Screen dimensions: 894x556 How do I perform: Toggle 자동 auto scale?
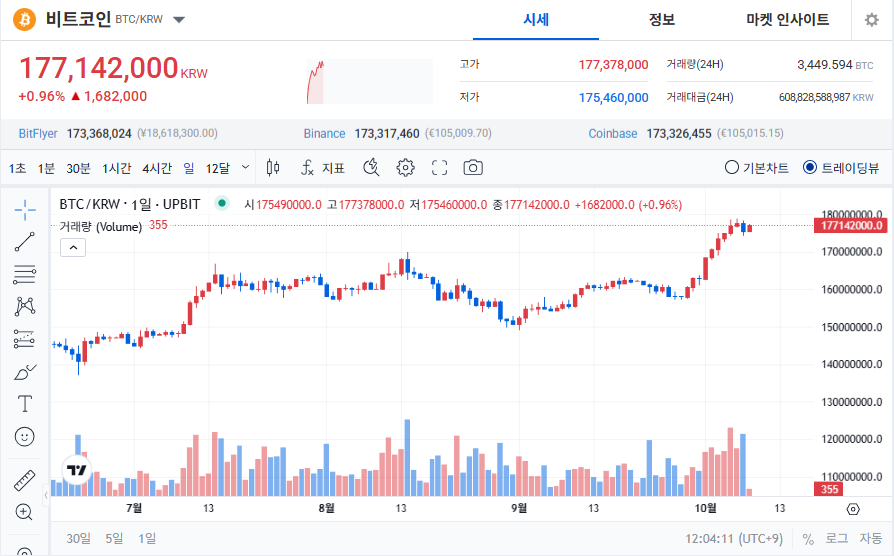pos(871,538)
